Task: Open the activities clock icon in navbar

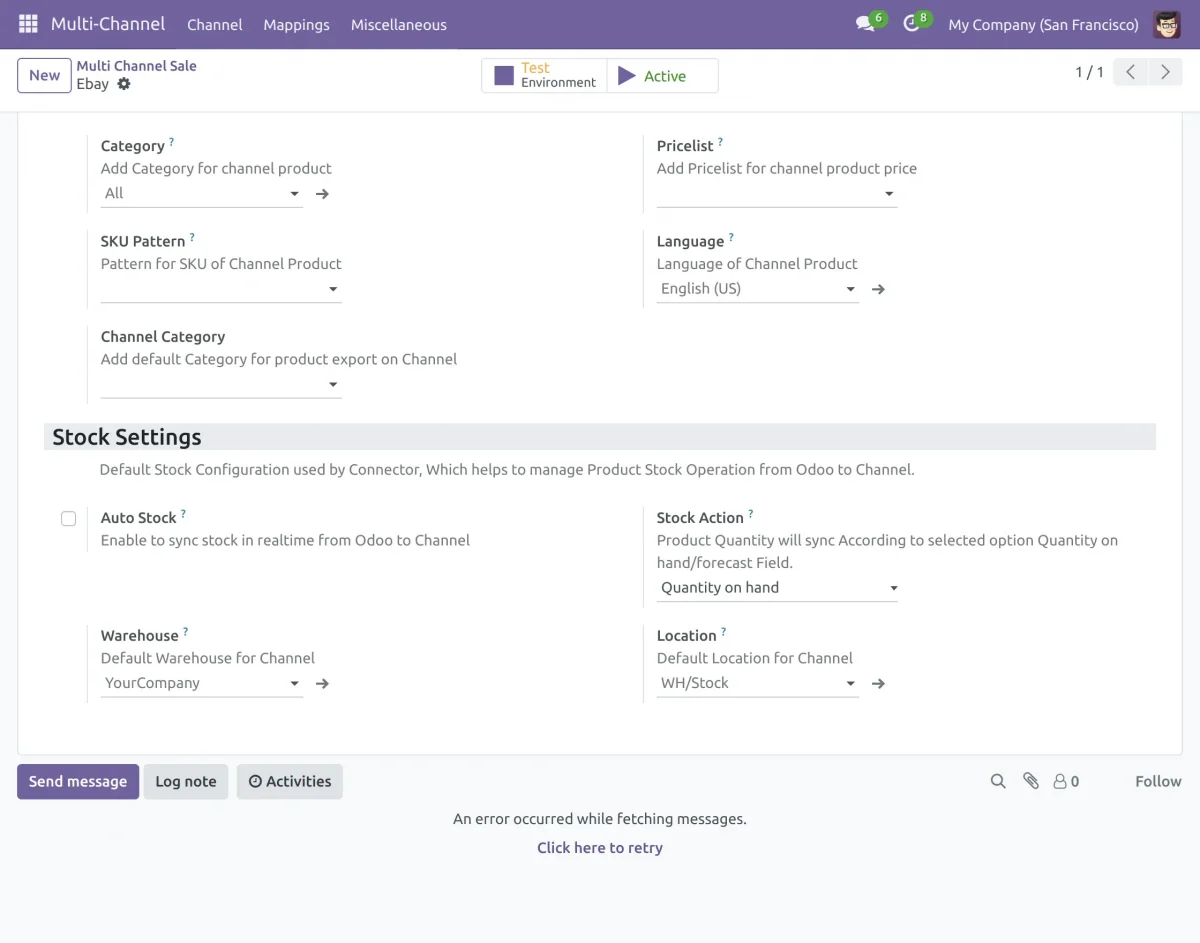Action: pos(911,24)
